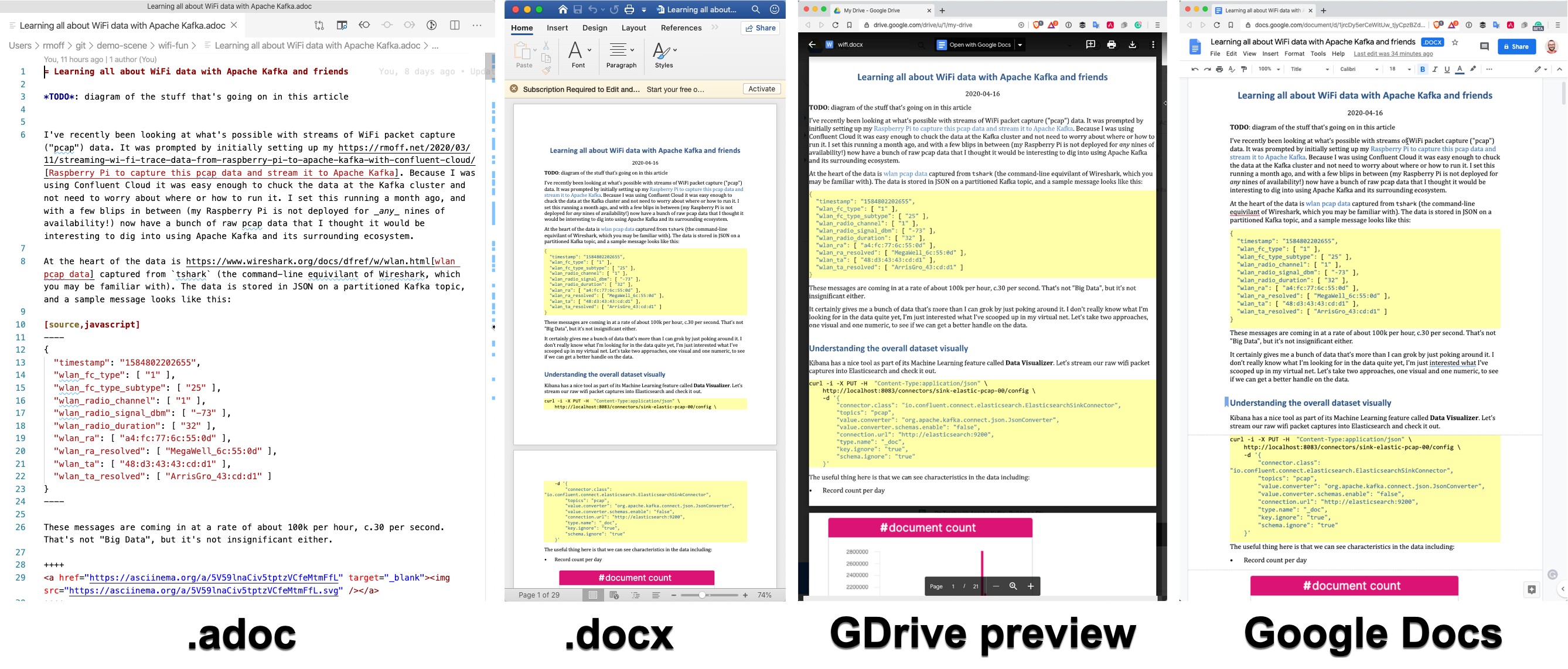Click the split editor icon in VS Code
This screenshot has width=1568, height=669.
point(455,26)
